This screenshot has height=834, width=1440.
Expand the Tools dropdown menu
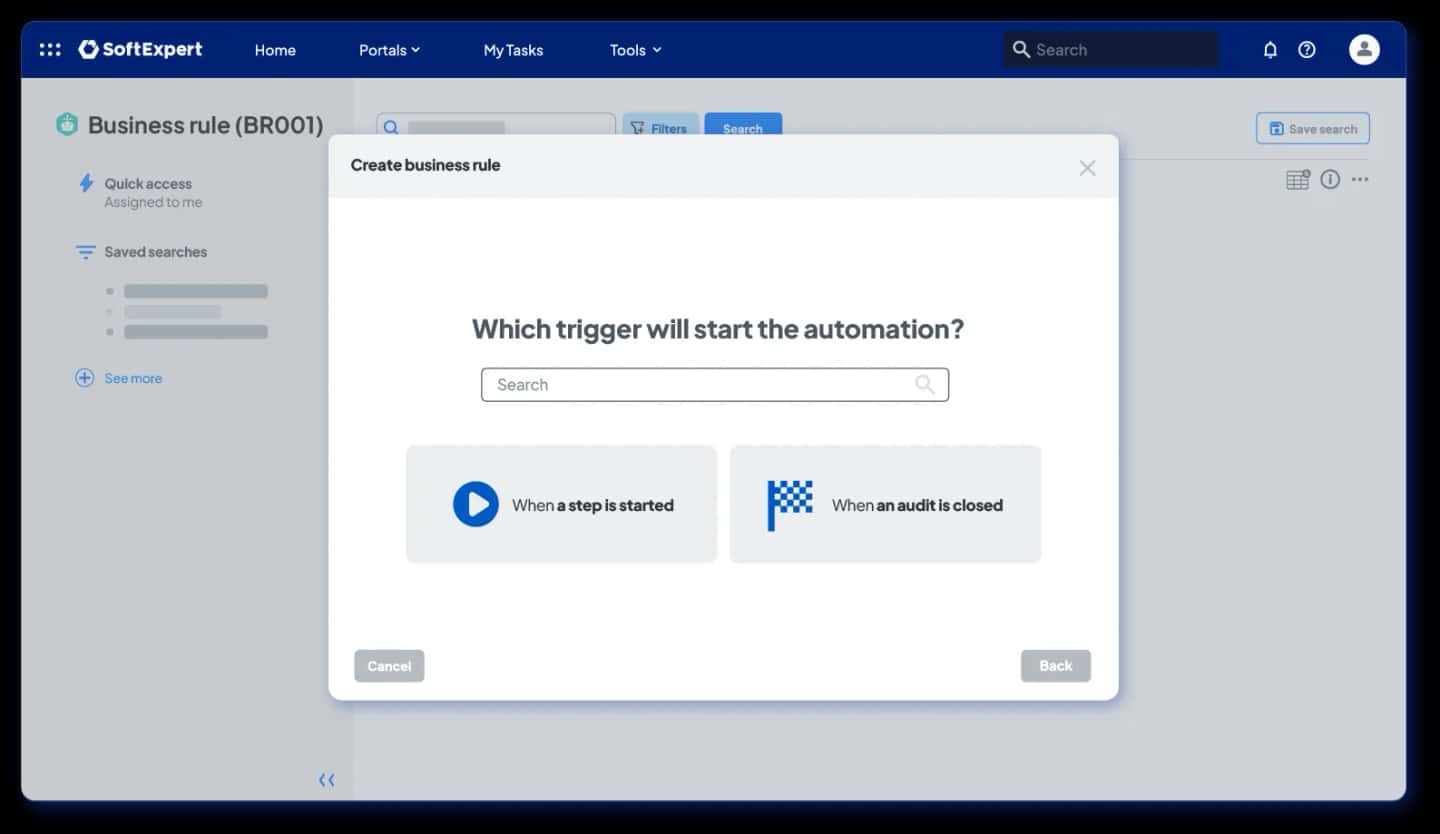[635, 50]
